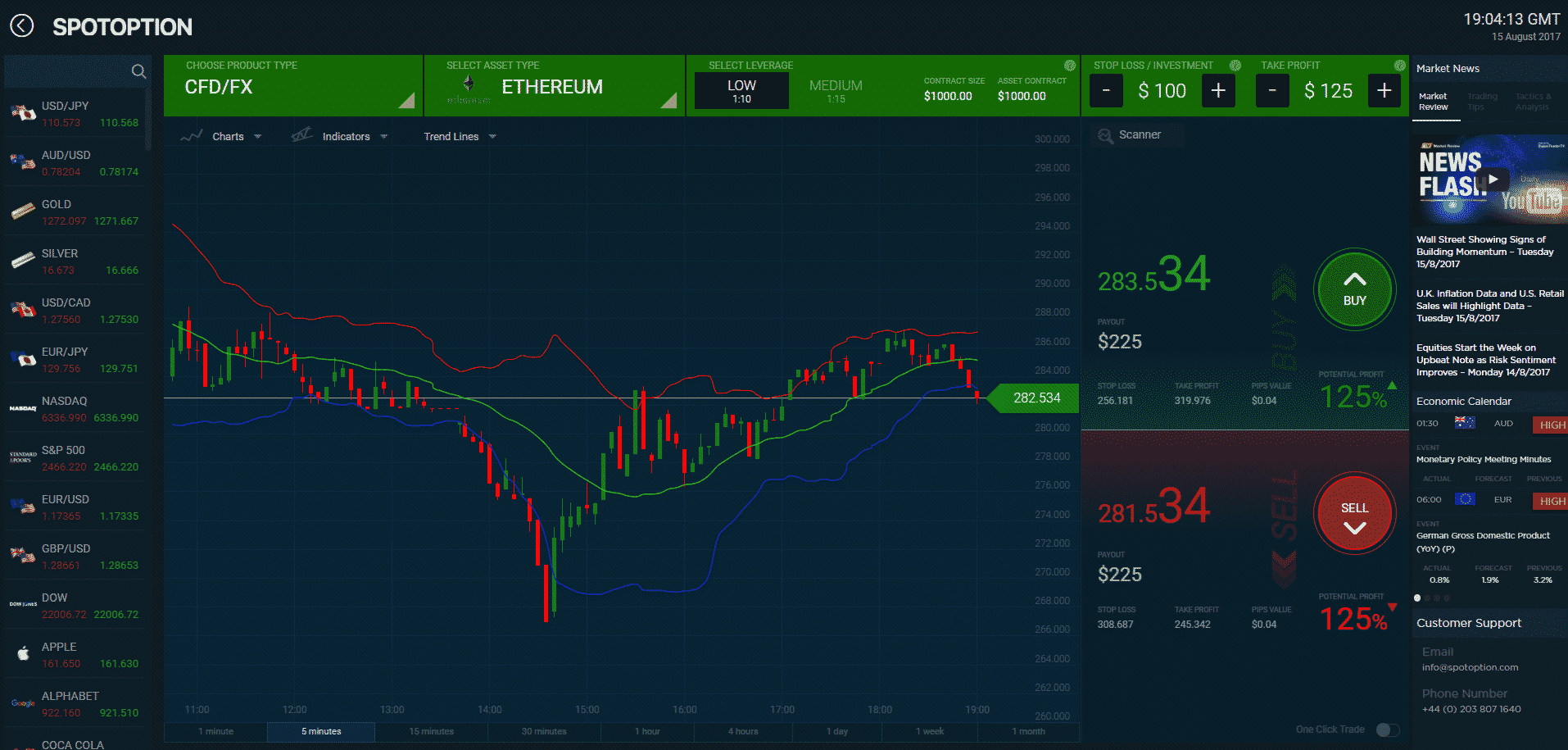Open the Indicators dropdown
The width and height of the screenshot is (1568, 750).
(x=346, y=137)
